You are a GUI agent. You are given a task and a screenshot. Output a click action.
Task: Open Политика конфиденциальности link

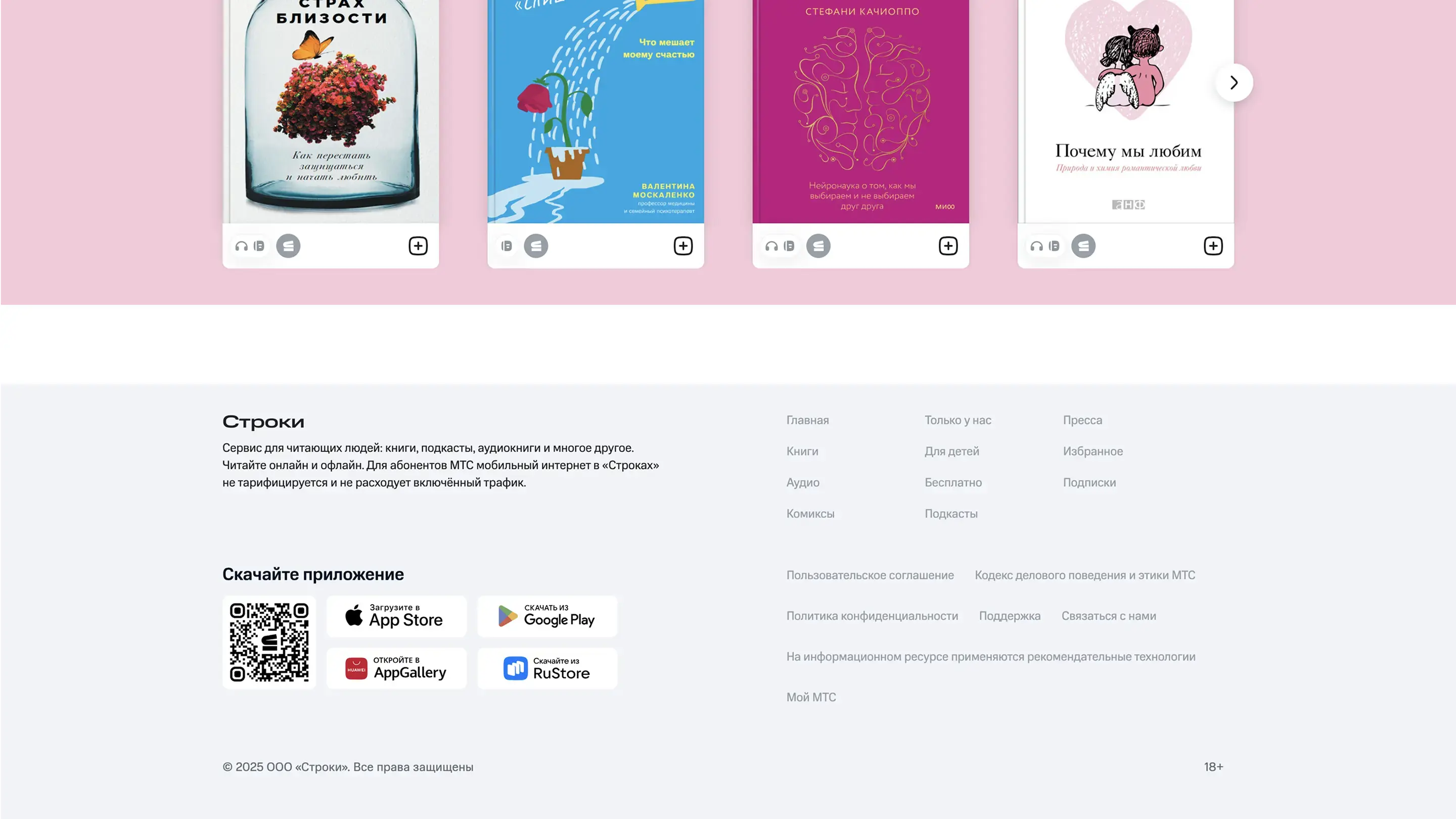(872, 616)
